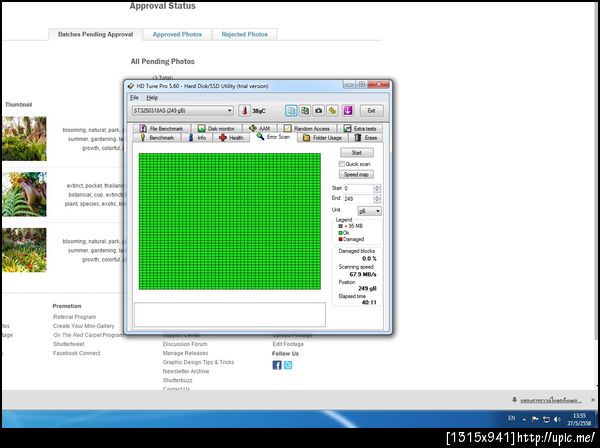Open the Newsletter Archive link
This screenshot has height=448, width=600.
[x=186, y=371]
